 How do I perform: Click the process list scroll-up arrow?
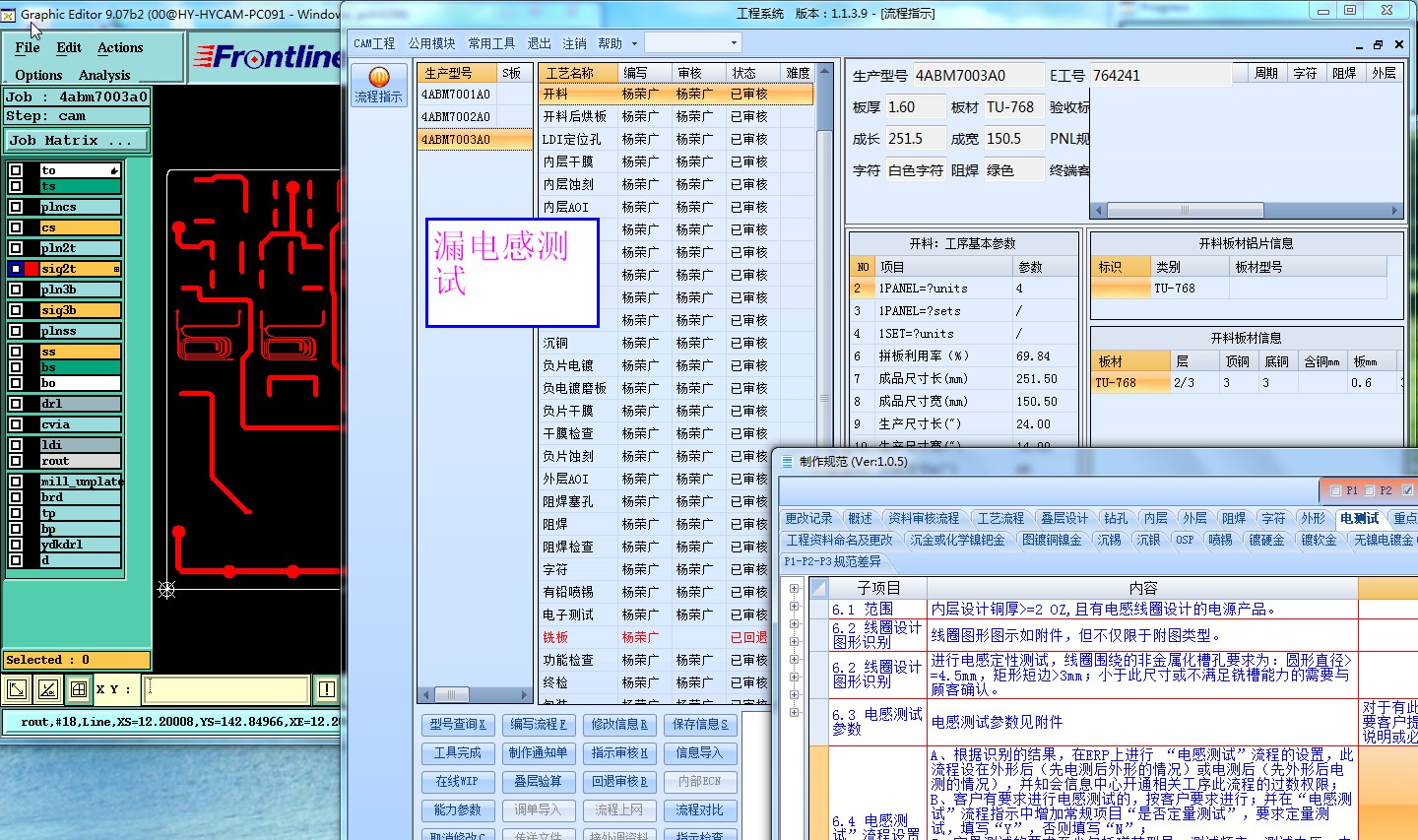pyautogui.click(x=825, y=73)
